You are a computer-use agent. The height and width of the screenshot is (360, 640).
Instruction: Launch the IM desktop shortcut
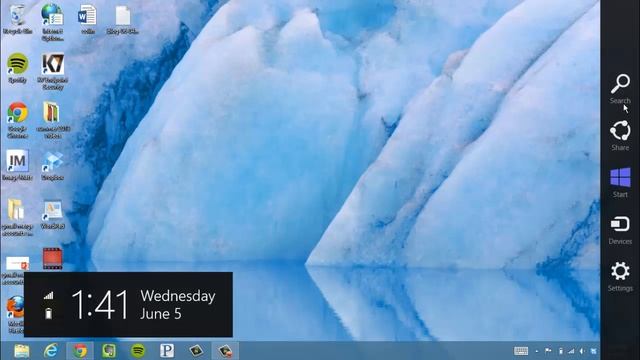point(17,165)
